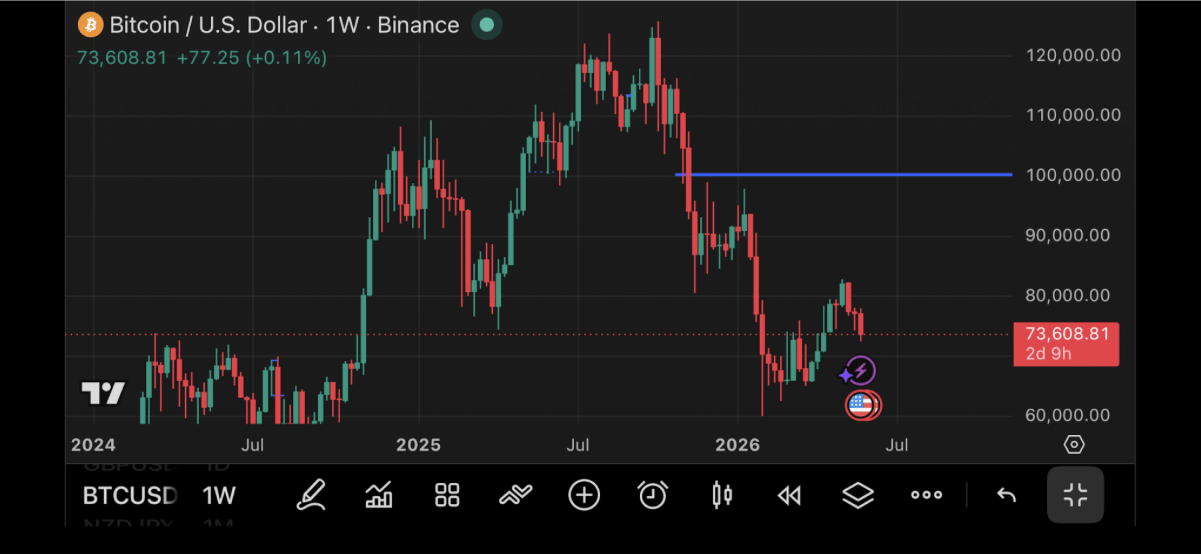Tap the 80,000.00 price axis label

pyautogui.click(x=1068, y=295)
